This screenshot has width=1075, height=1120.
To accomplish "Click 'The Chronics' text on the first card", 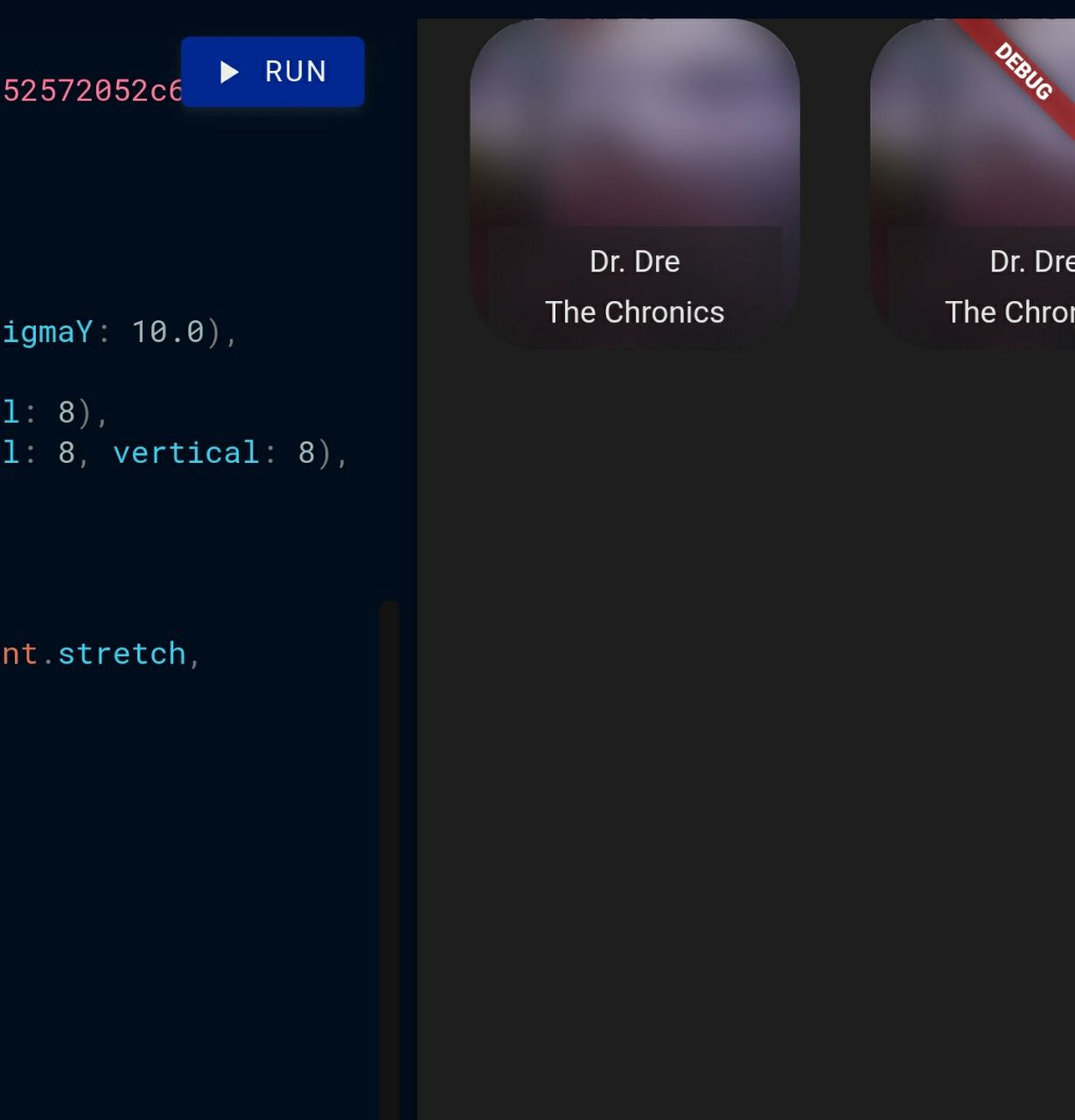I will (635, 312).
